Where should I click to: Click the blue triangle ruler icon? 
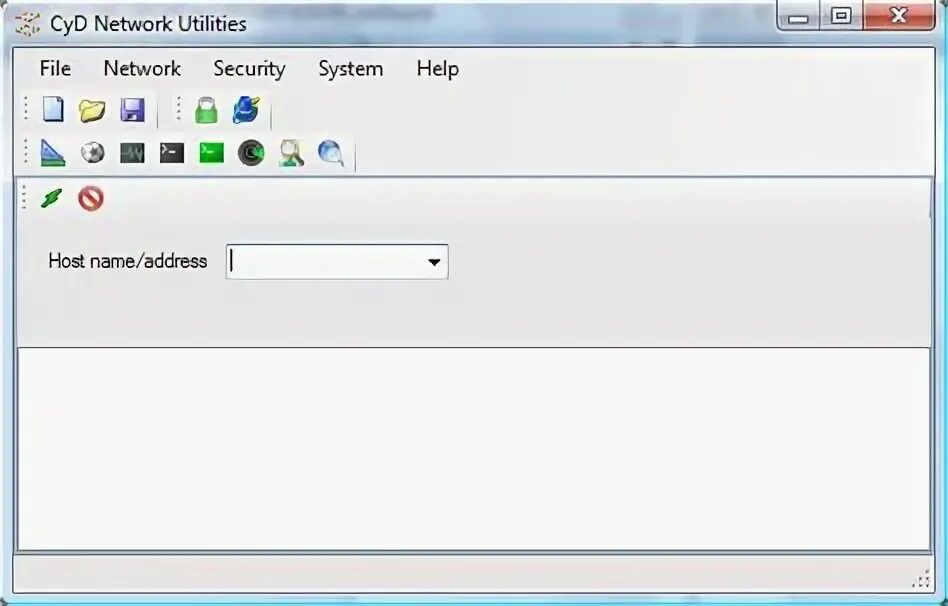pyautogui.click(x=53, y=153)
